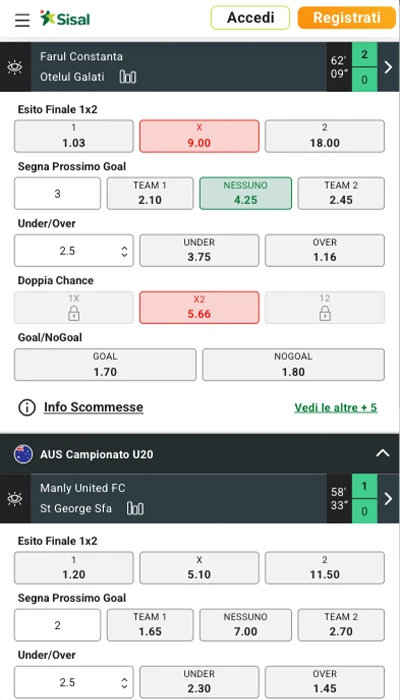This screenshot has width=400, height=700.
Task: Open the 2.5 Under/Over dropdown for Farul match
Action: (74, 251)
